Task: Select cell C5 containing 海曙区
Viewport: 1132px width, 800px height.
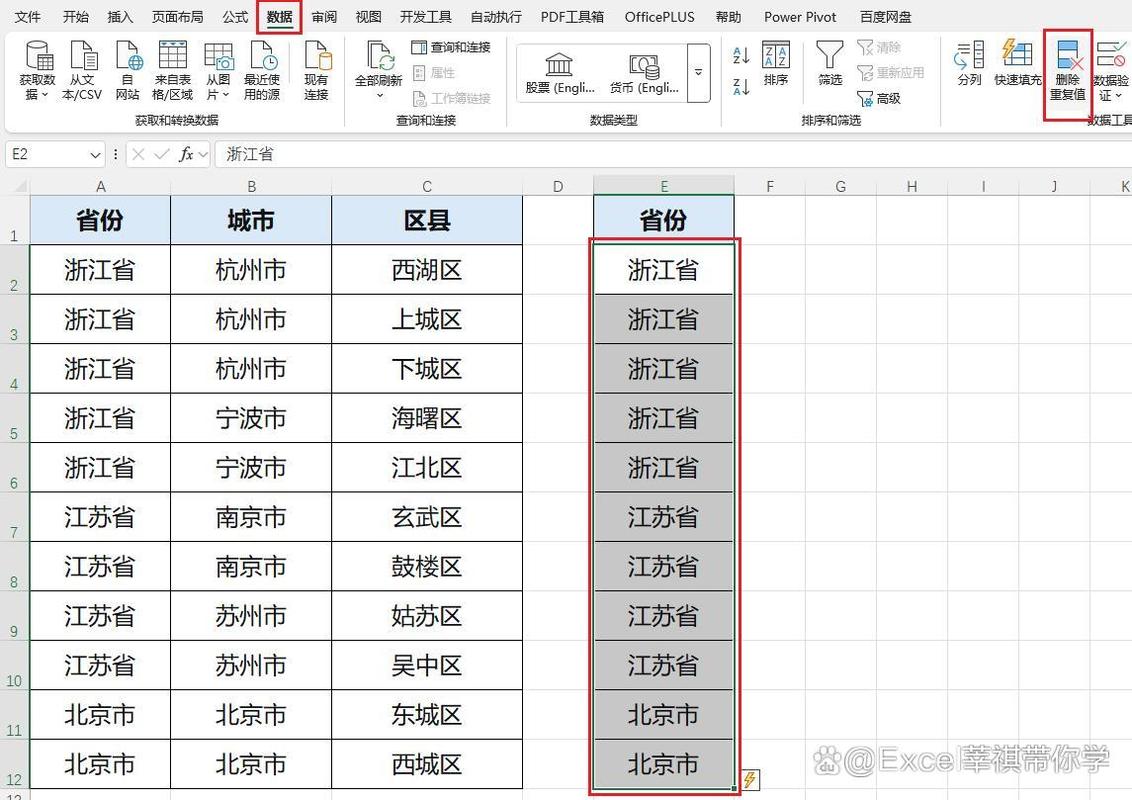Action: (x=427, y=418)
